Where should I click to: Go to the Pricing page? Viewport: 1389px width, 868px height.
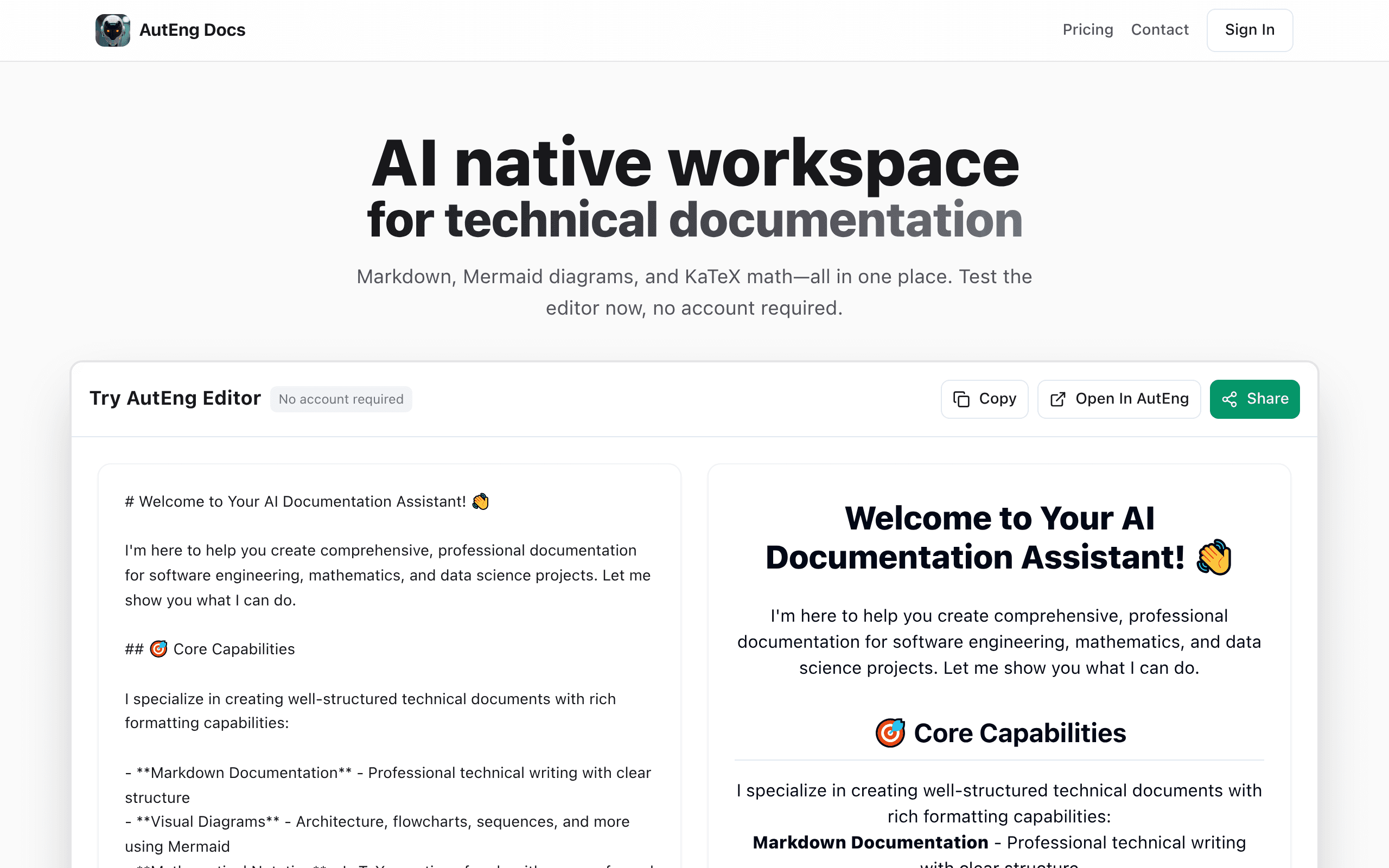tap(1088, 30)
